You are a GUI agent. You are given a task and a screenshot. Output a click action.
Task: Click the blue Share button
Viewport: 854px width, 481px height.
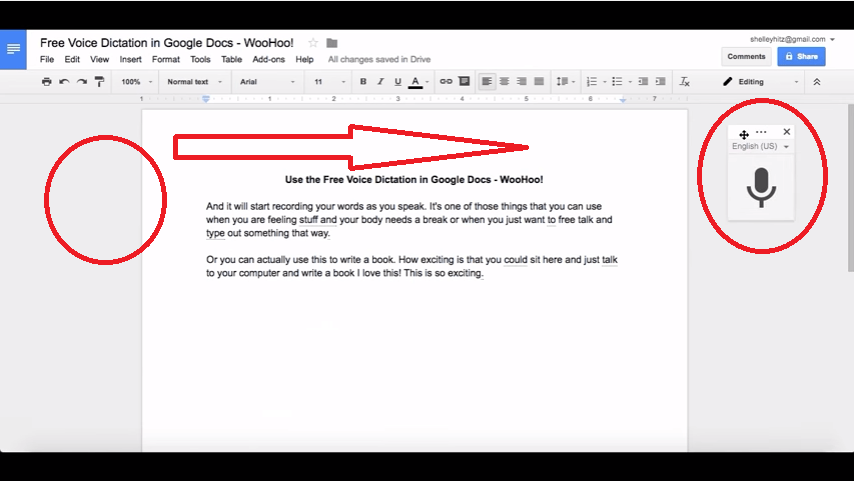tap(801, 57)
